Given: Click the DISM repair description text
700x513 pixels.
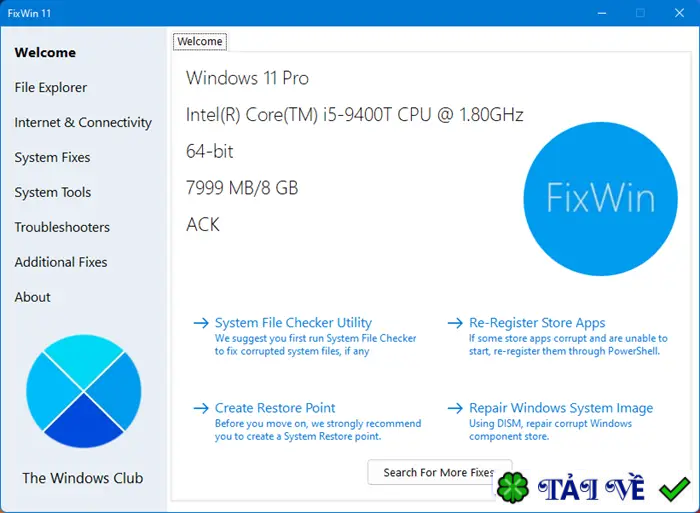Looking at the screenshot, I should click(x=550, y=430).
